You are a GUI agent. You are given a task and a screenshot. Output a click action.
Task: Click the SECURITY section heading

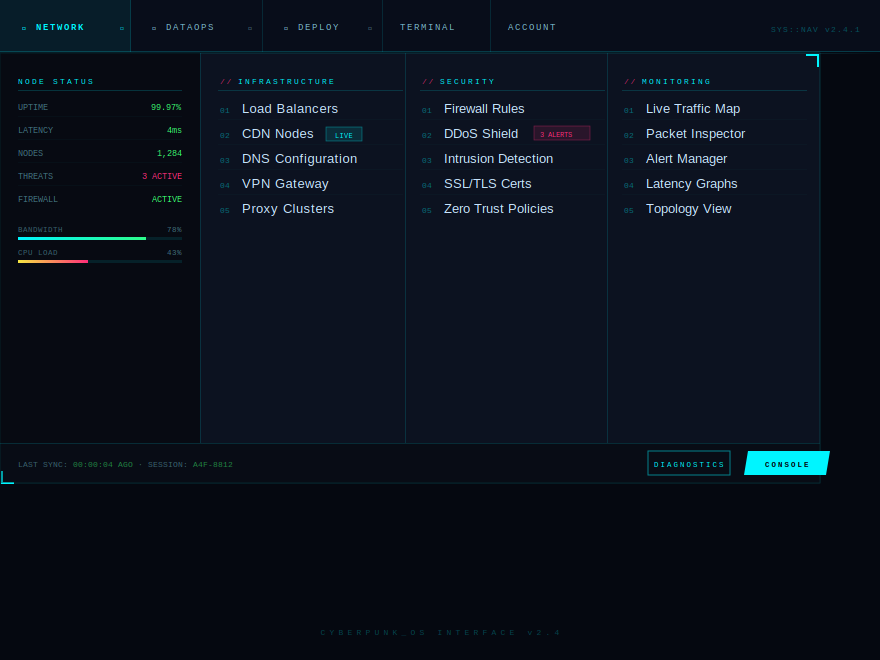pos(468,82)
